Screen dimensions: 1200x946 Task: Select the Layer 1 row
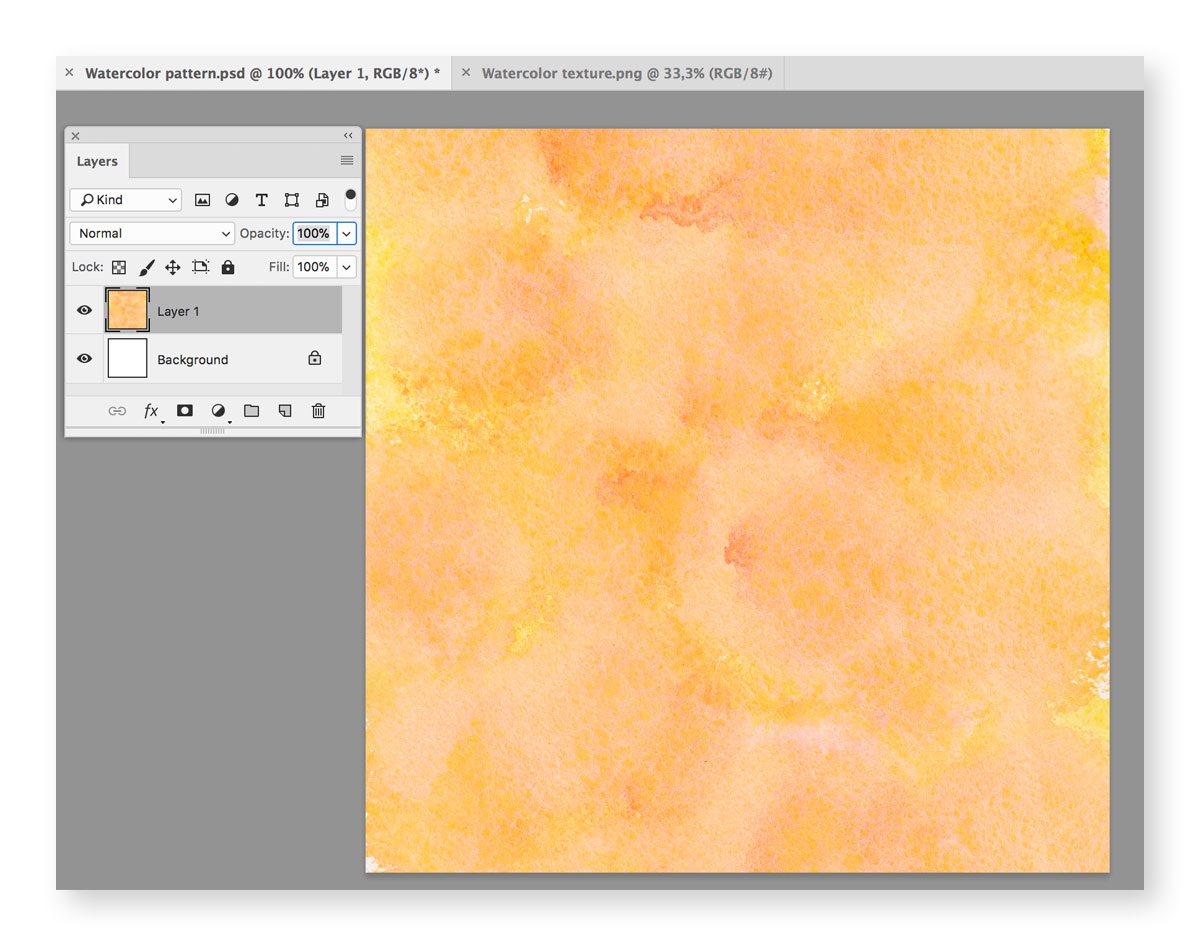tap(204, 311)
